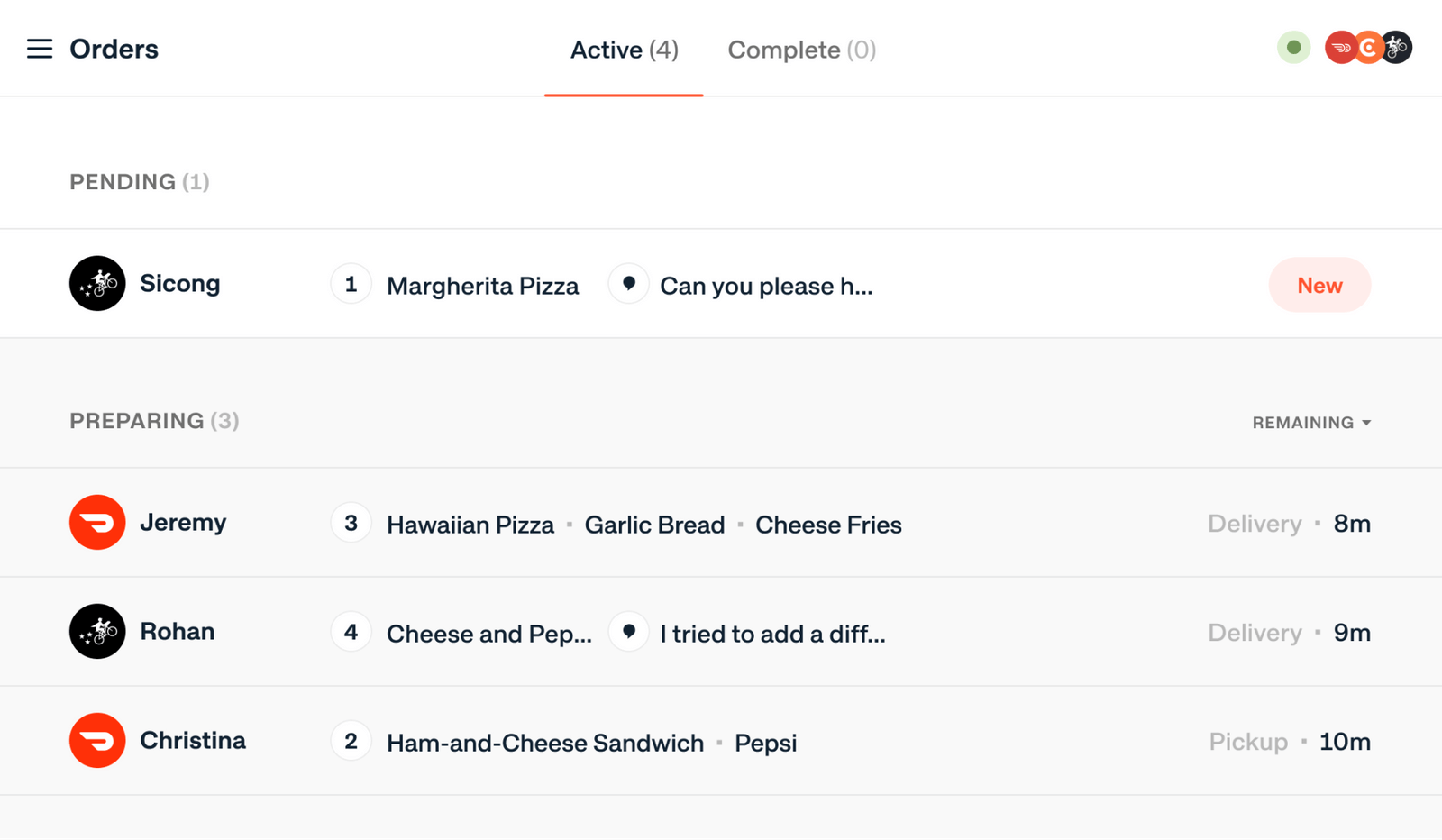This screenshot has height=840, width=1442.
Task: Switch to the Active tab
Action: pyautogui.click(x=624, y=50)
